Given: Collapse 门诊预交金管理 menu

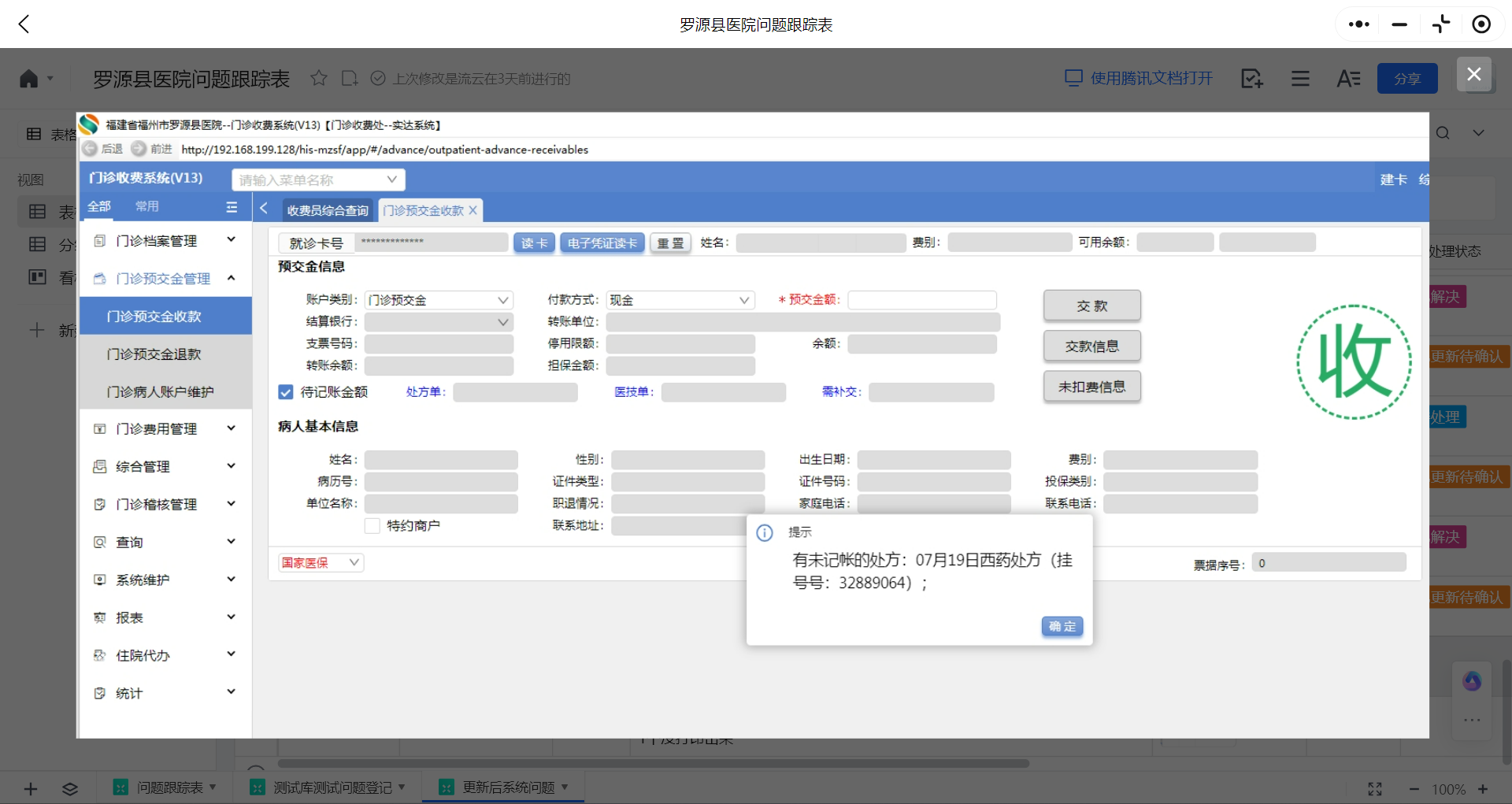Looking at the screenshot, I should point(165,278).
